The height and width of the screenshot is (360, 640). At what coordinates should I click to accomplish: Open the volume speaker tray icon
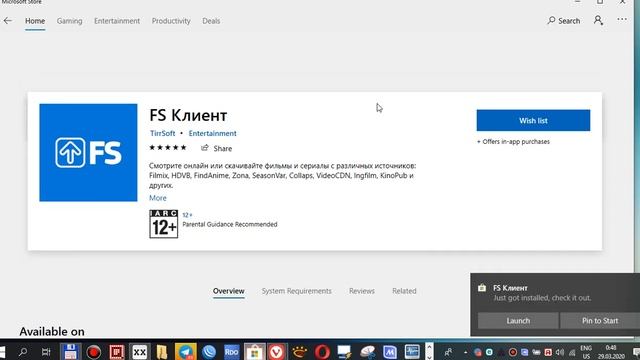(560, 352)
